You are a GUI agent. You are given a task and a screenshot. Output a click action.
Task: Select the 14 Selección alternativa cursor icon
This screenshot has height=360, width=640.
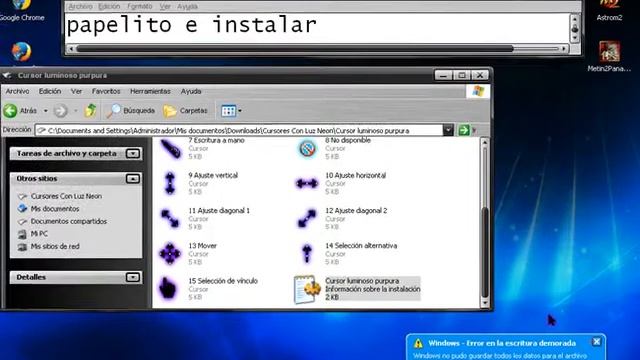coord(307,253)
